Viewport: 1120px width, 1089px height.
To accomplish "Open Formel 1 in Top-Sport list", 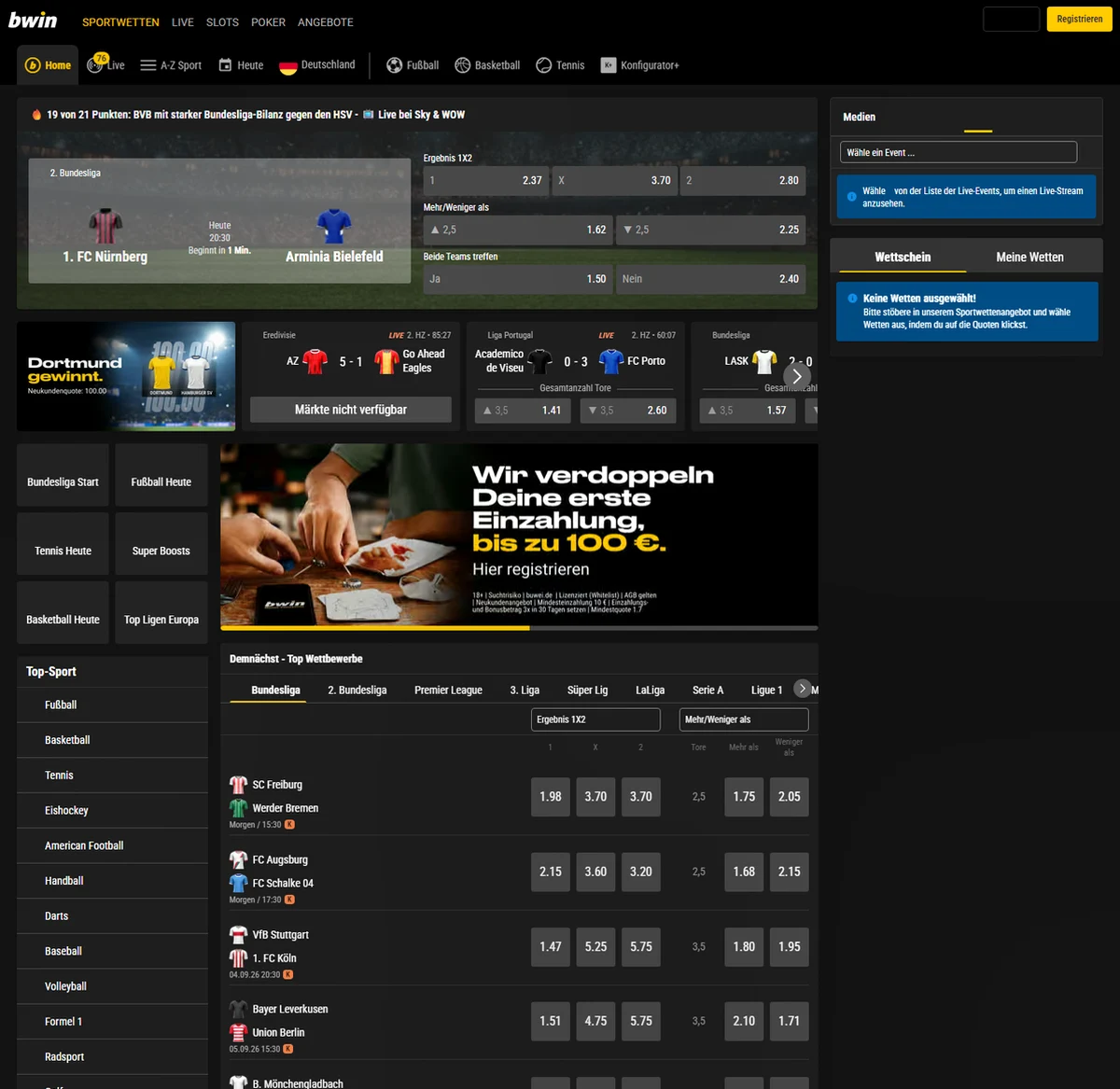I will coord(112,1021).
